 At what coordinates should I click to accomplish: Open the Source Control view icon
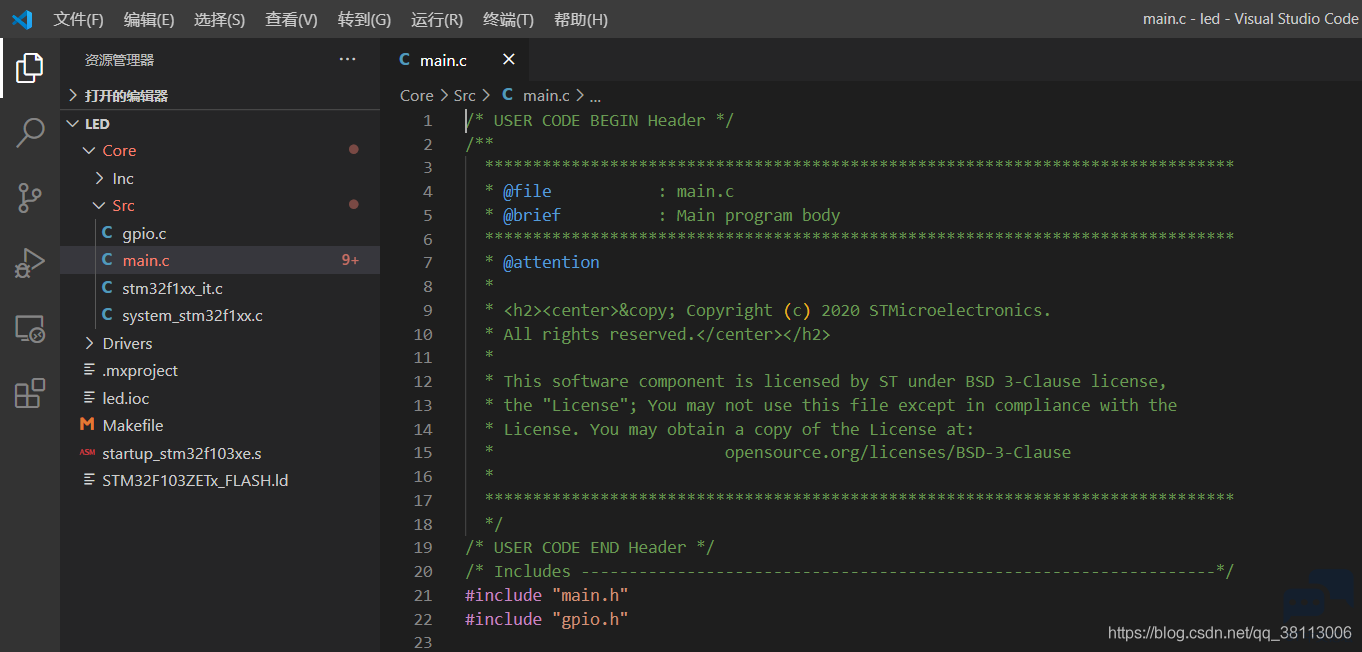pyautogui.click(x=30, y=197)
